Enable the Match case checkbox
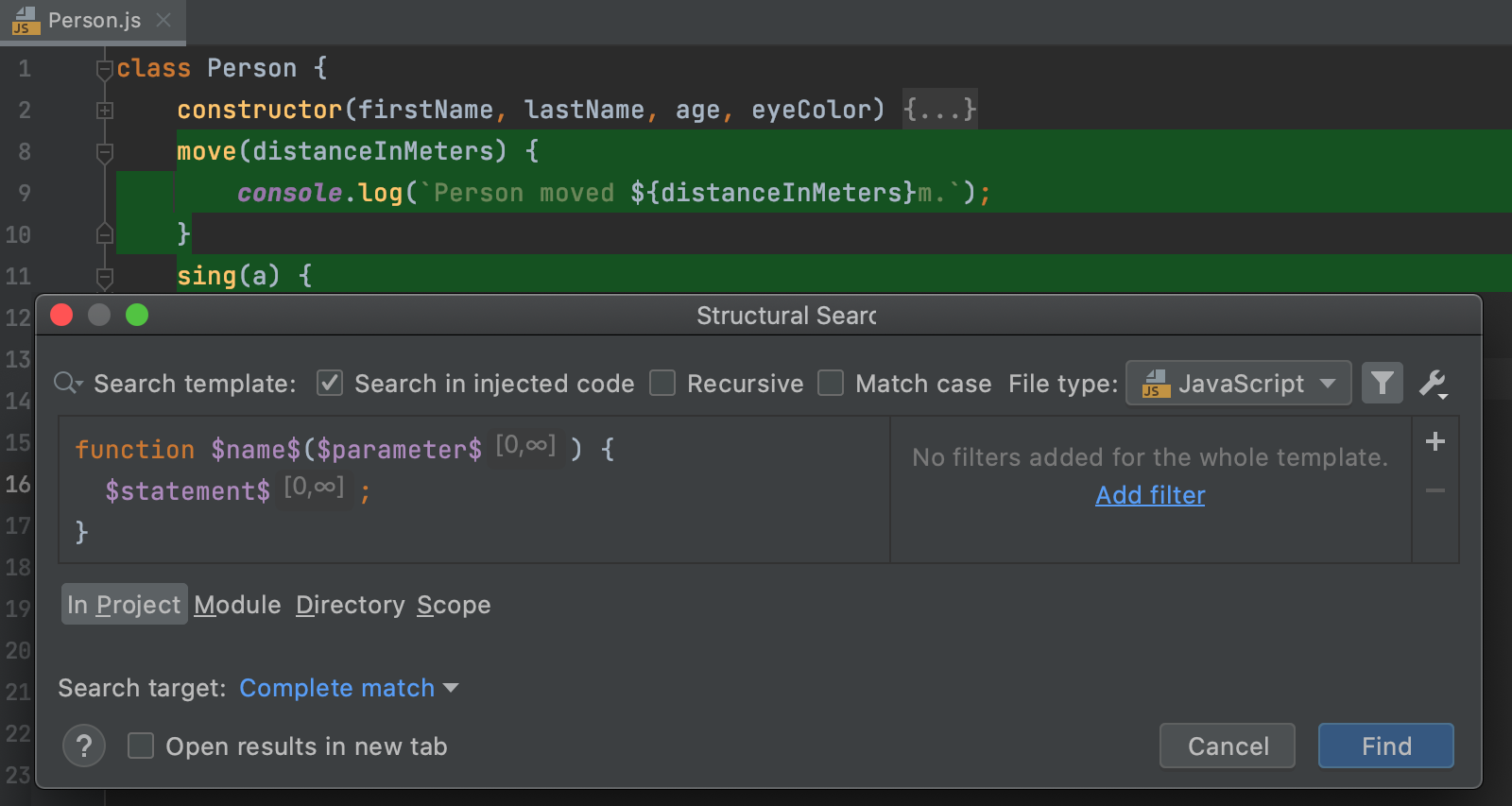1512x806 pixels. coord(831,383)
